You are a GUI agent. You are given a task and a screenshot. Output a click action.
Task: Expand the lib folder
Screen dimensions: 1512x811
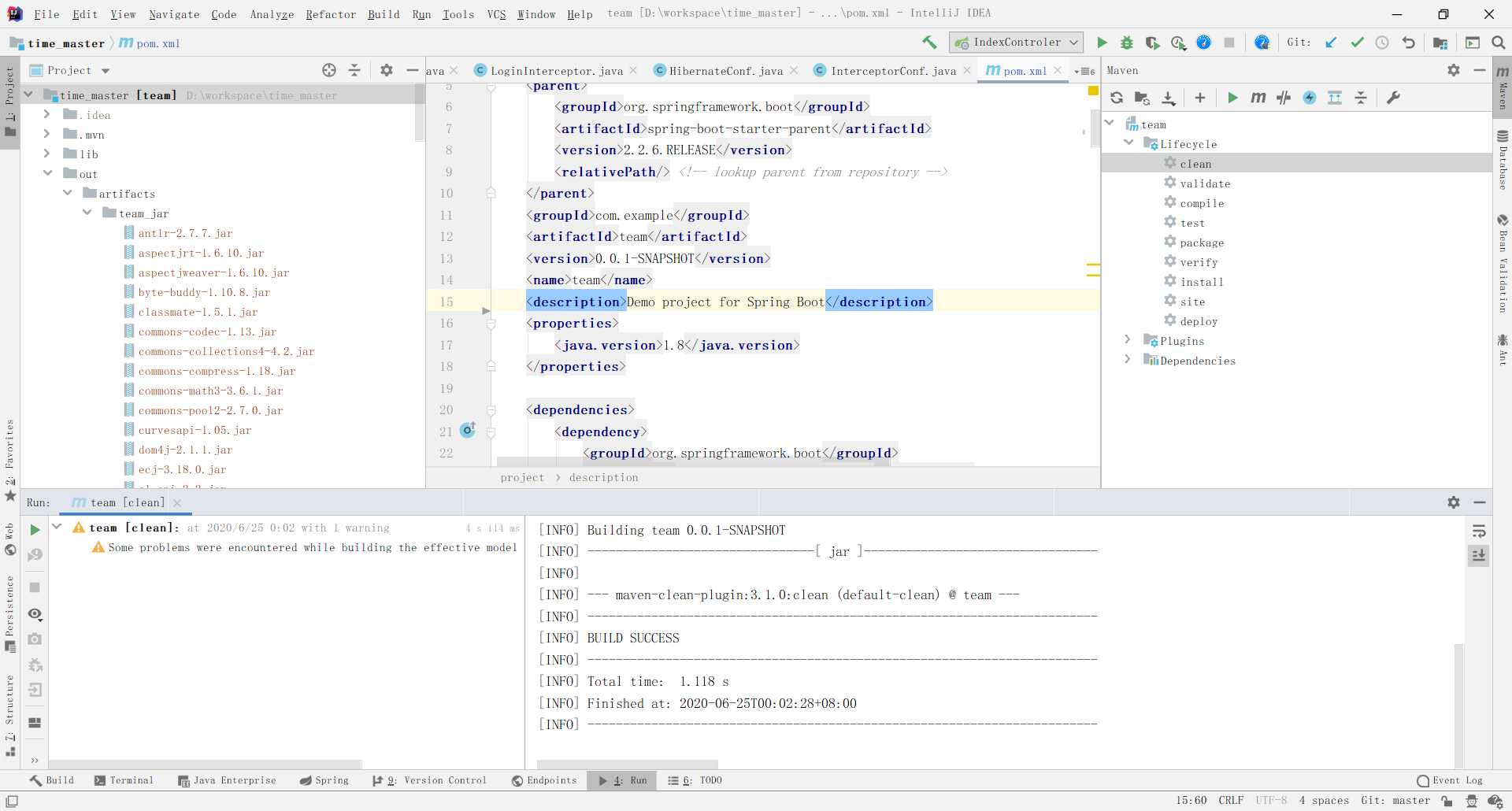click(x=46, y=154)
